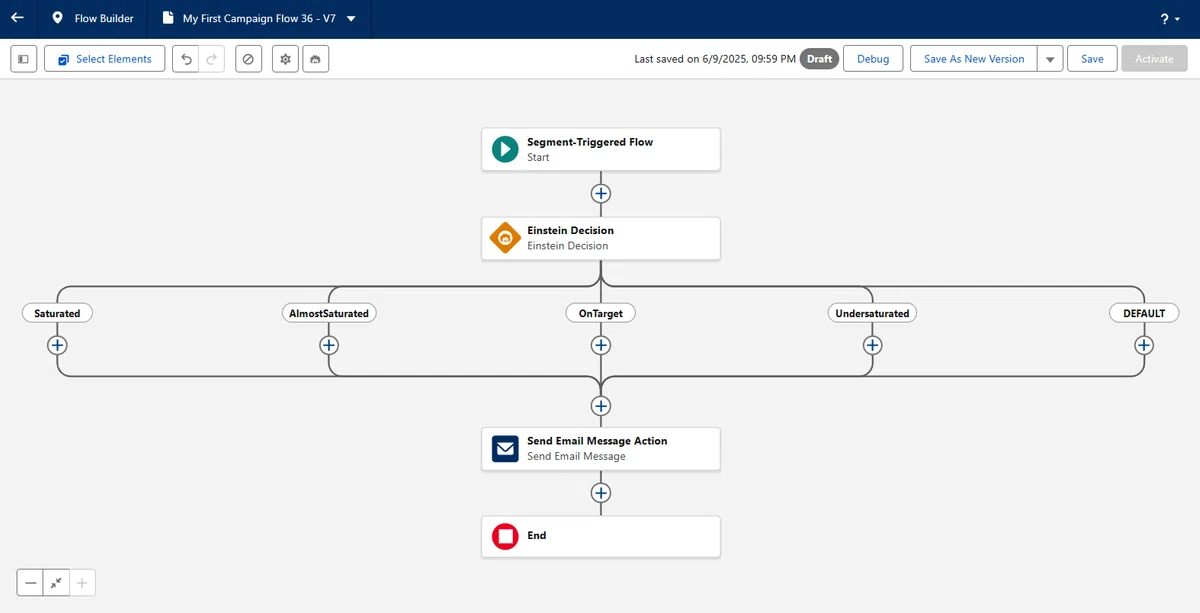Add element above Send Email Message Action
The width and height of the screenshot is (1200, 613).
click(600, 405)
